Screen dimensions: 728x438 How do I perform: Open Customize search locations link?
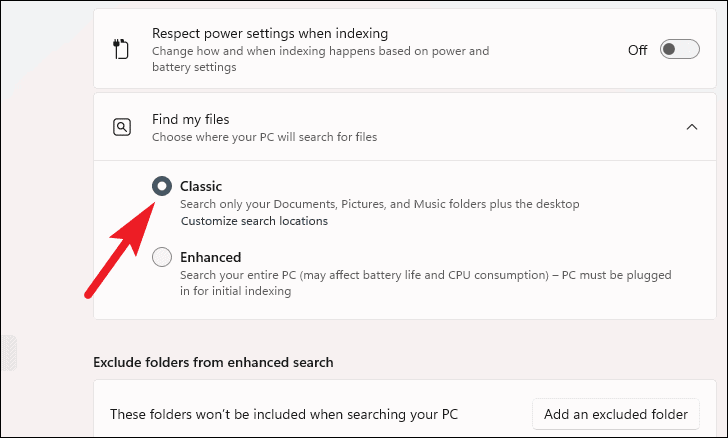tap(254, 221)
